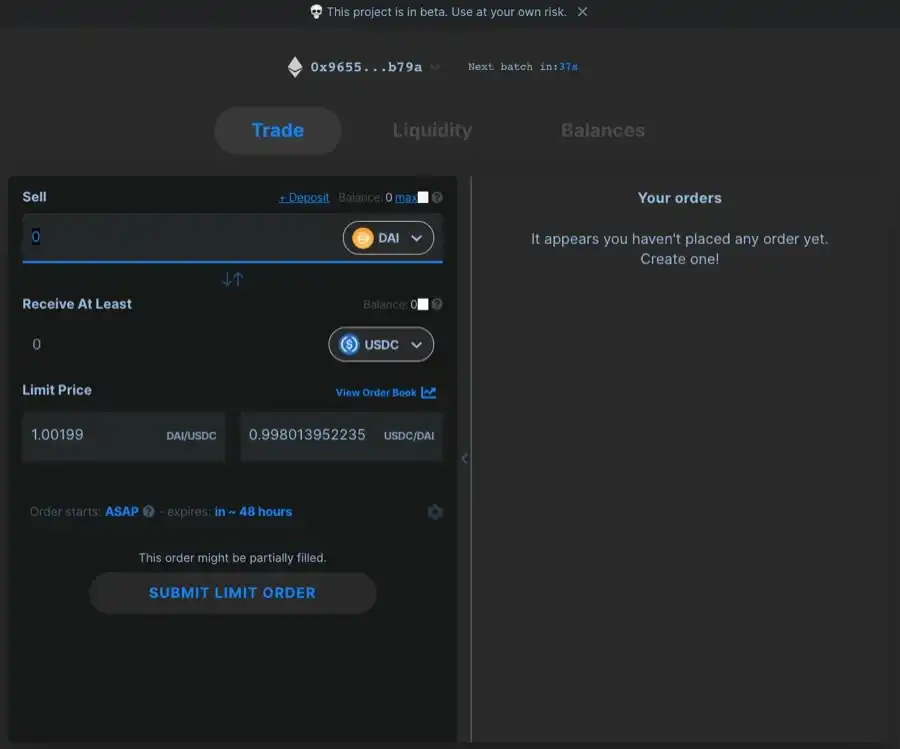
Task: Click ASAP order start value
Action: [x=122, y=511]
